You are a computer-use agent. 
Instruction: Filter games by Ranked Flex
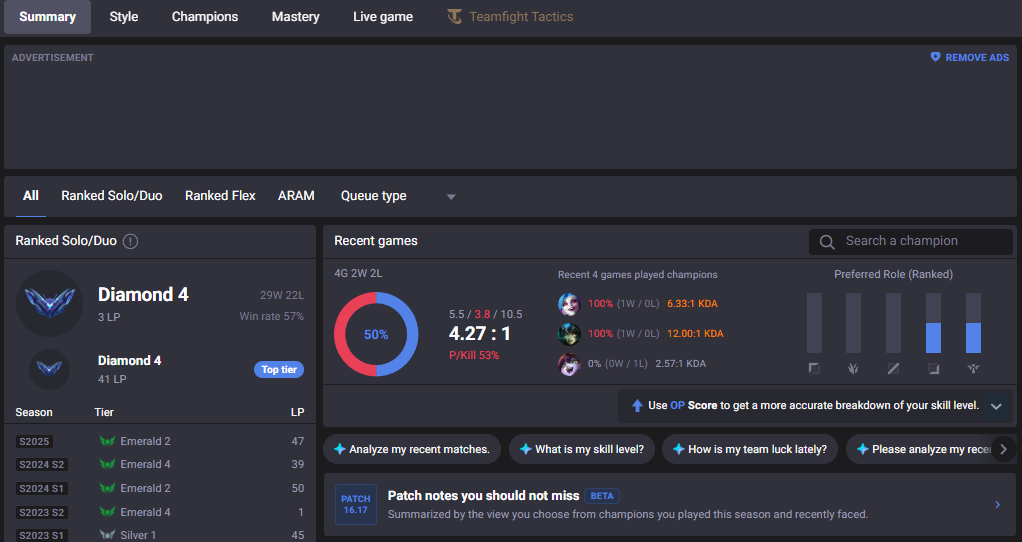(220, 195)
